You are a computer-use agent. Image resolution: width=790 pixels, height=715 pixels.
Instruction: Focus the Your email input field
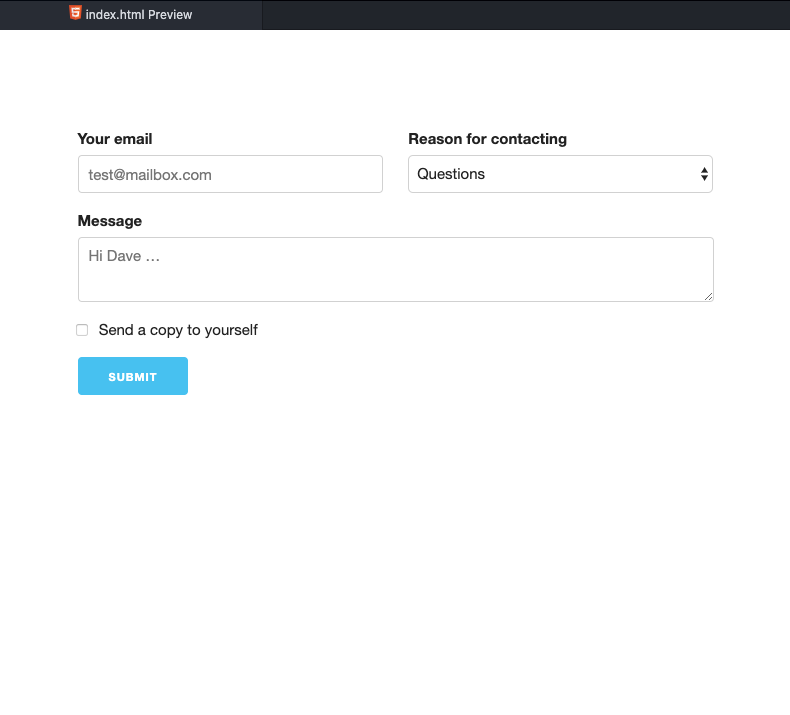point(230,174)
